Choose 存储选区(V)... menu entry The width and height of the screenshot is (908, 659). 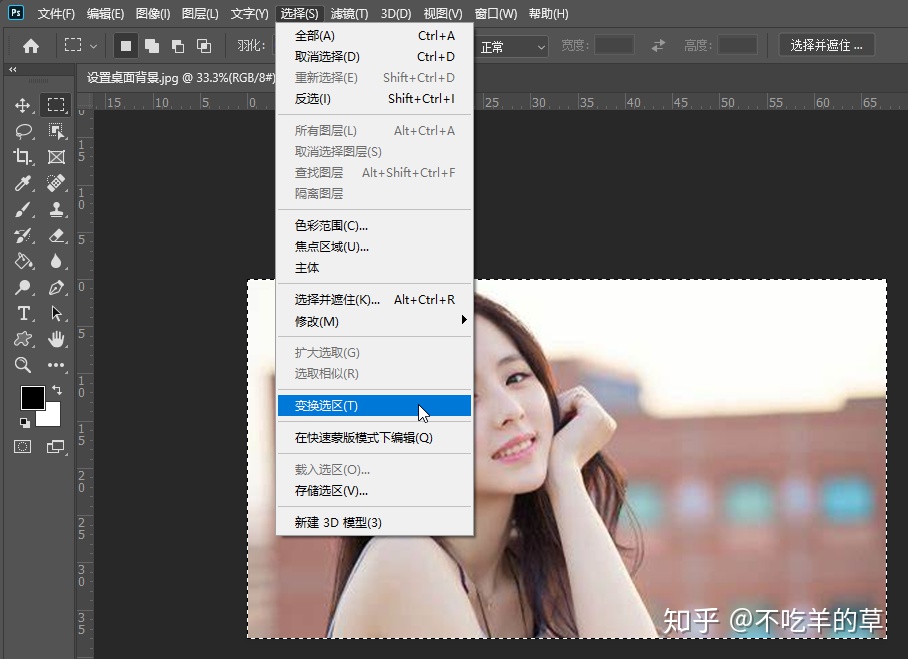374,491
